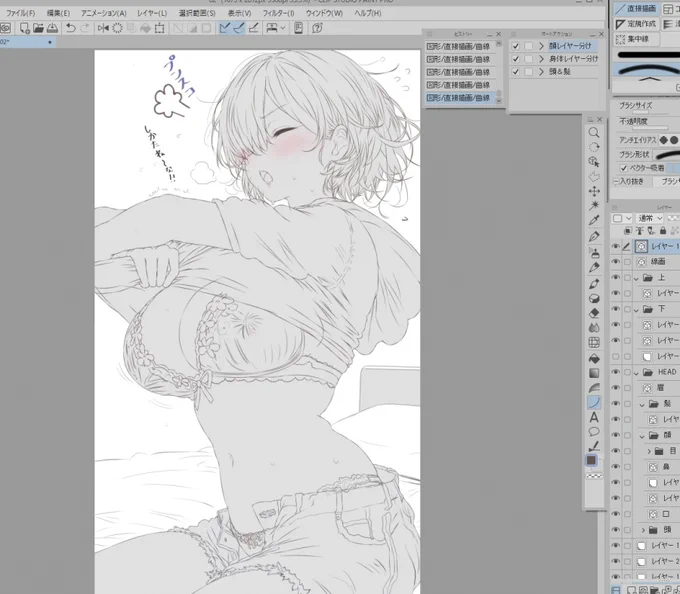Viewport: 680px width, 594px height.
Task: Select the Airbrush tool
Action: 594,252
